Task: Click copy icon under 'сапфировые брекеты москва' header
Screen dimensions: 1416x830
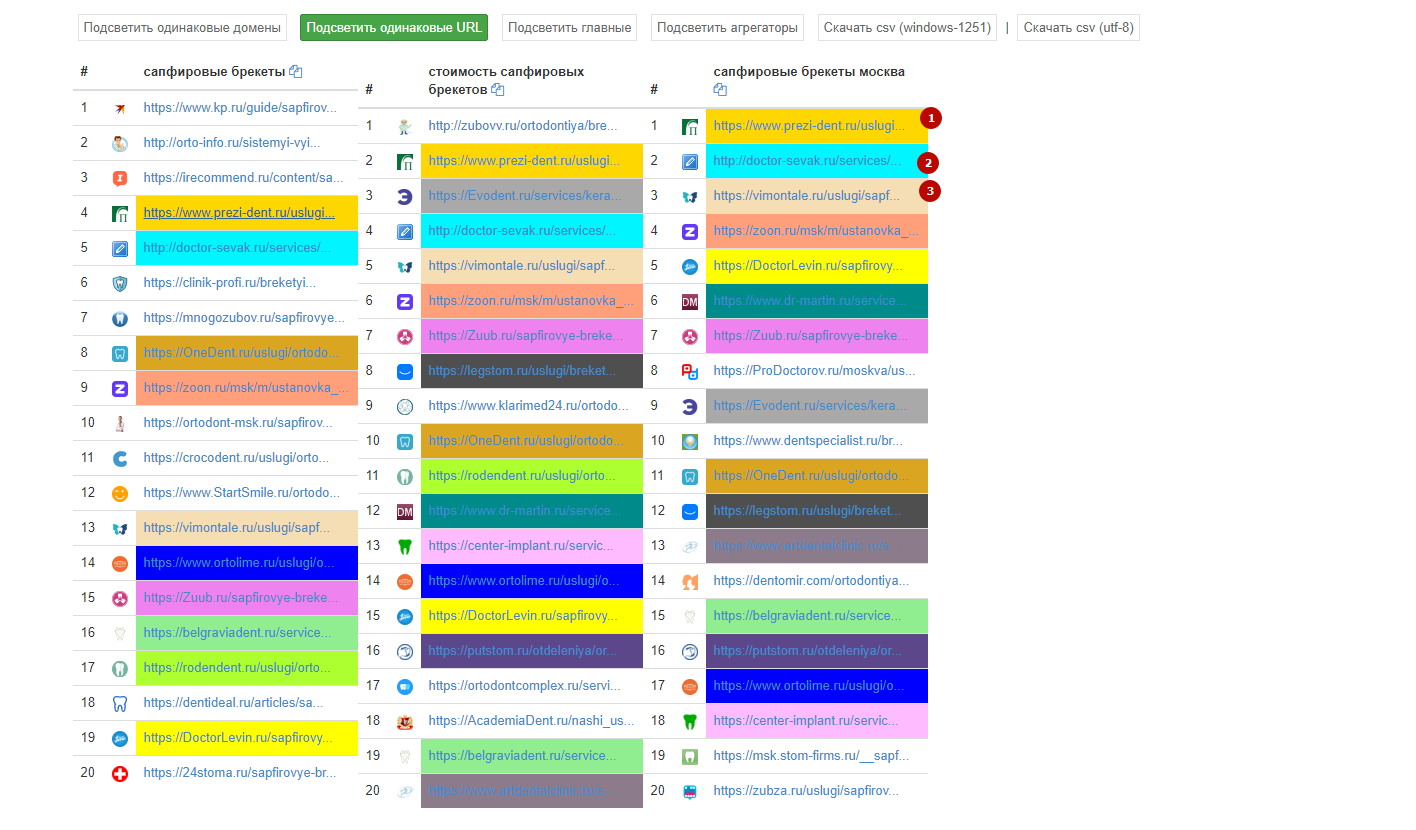Action: pyautogui.click(x=720, y=90)
